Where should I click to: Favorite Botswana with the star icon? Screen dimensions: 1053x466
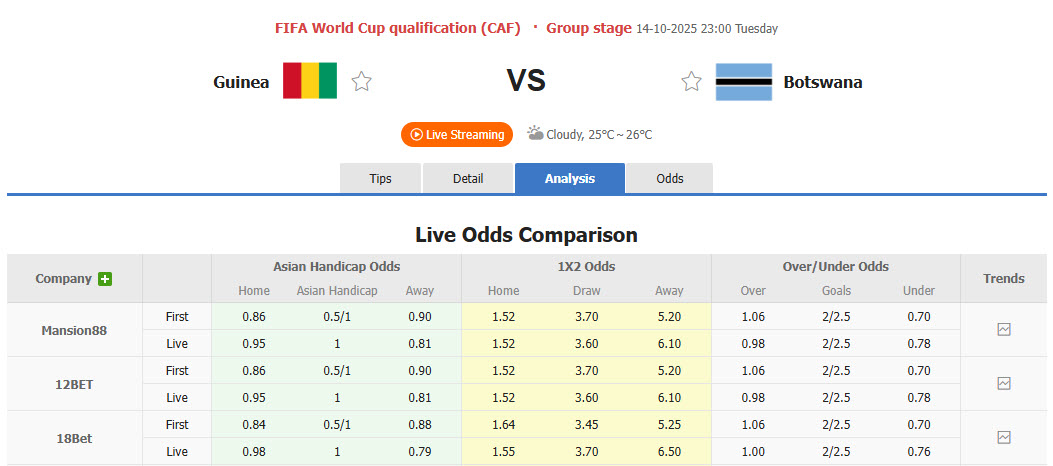[x=691, y=82]
